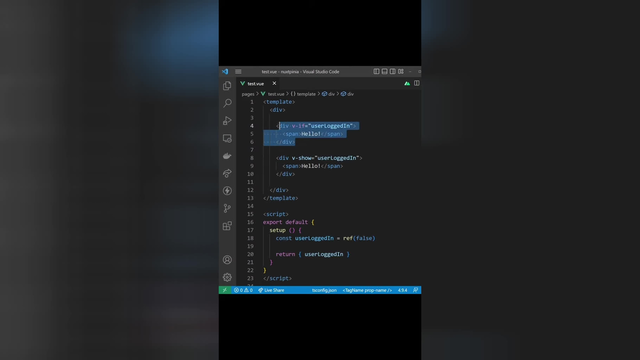The width and height of the screenshot is (640, 360).
Task: Click the opening <template> tag on line 1
Action: click(x=279, y=102)
